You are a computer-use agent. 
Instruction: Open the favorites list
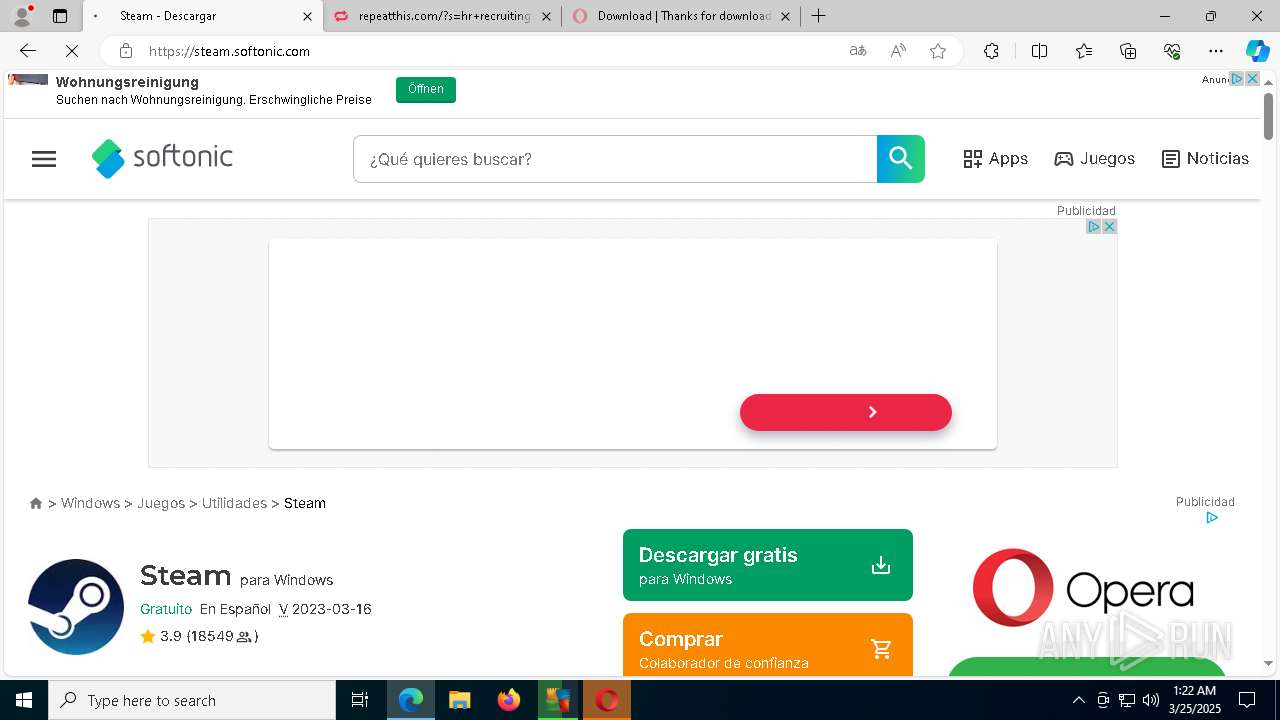(1084, 51)
